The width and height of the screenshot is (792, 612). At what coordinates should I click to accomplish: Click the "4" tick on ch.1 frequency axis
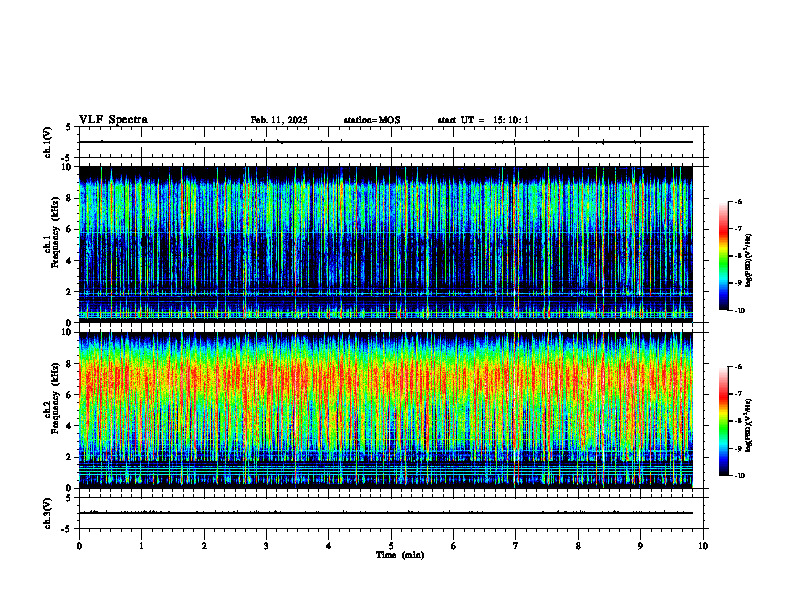click(70, 261)
